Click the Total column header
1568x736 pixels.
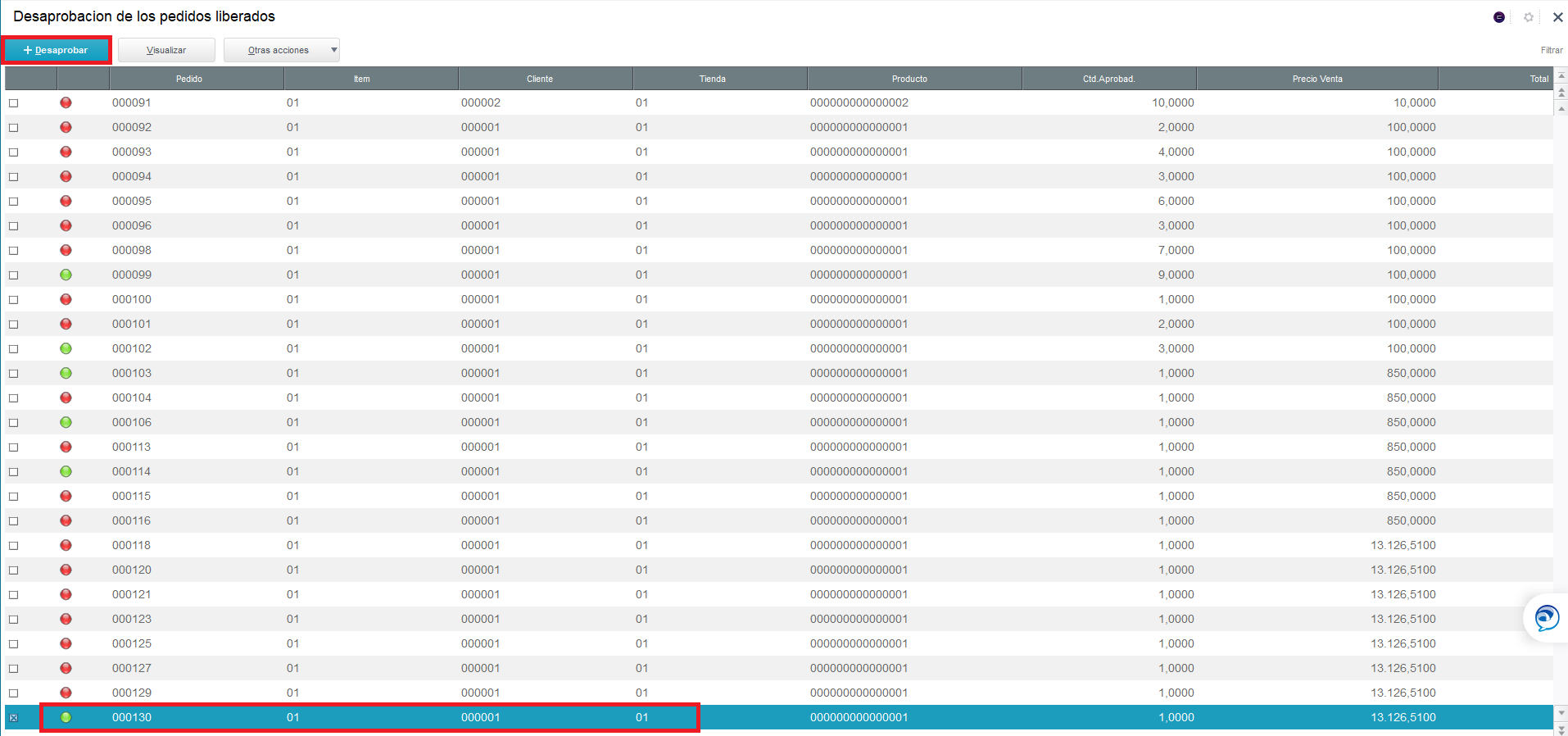[1495, 79]
